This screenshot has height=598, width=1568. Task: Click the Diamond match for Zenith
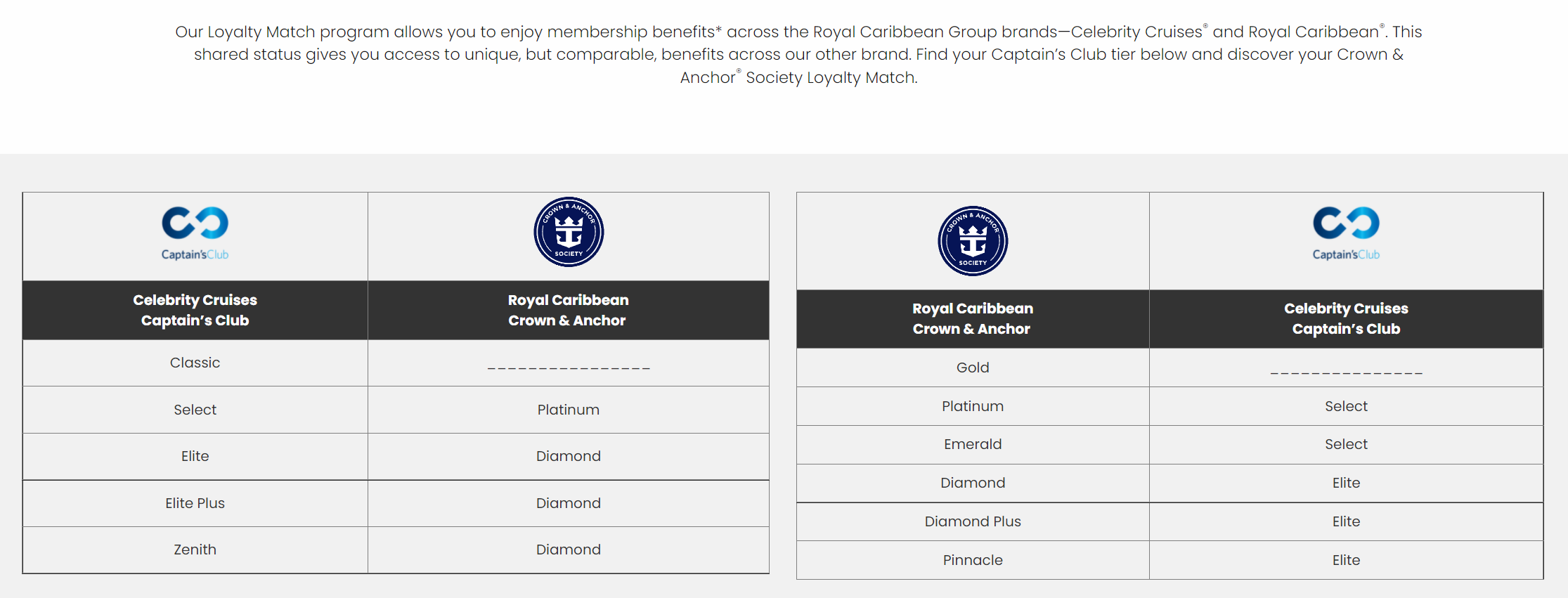click(x=569, y=550)
